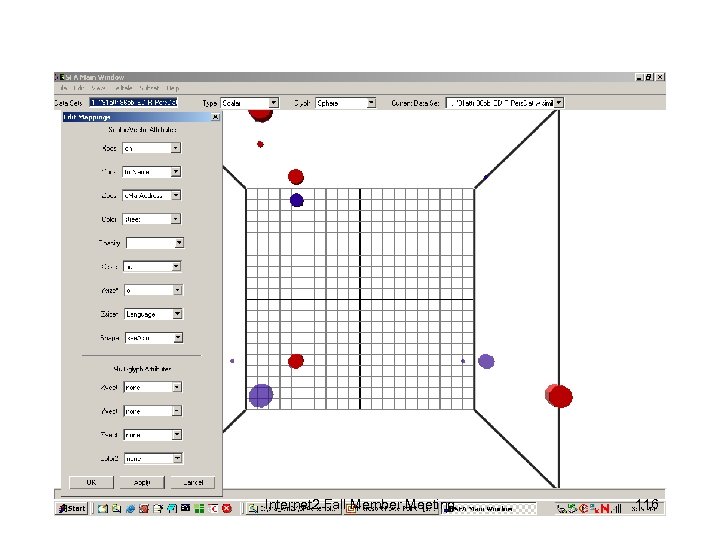720x540 pixels.
Task: Open the dropdown showing Address value
Action: point(175,195)
